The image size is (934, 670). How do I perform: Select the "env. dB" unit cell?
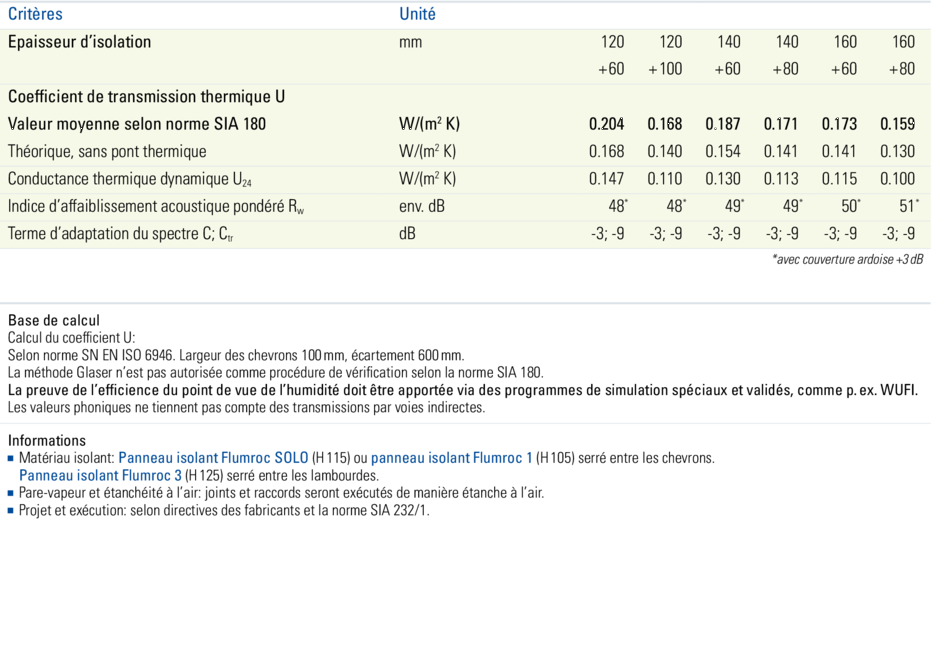[422, 206]
